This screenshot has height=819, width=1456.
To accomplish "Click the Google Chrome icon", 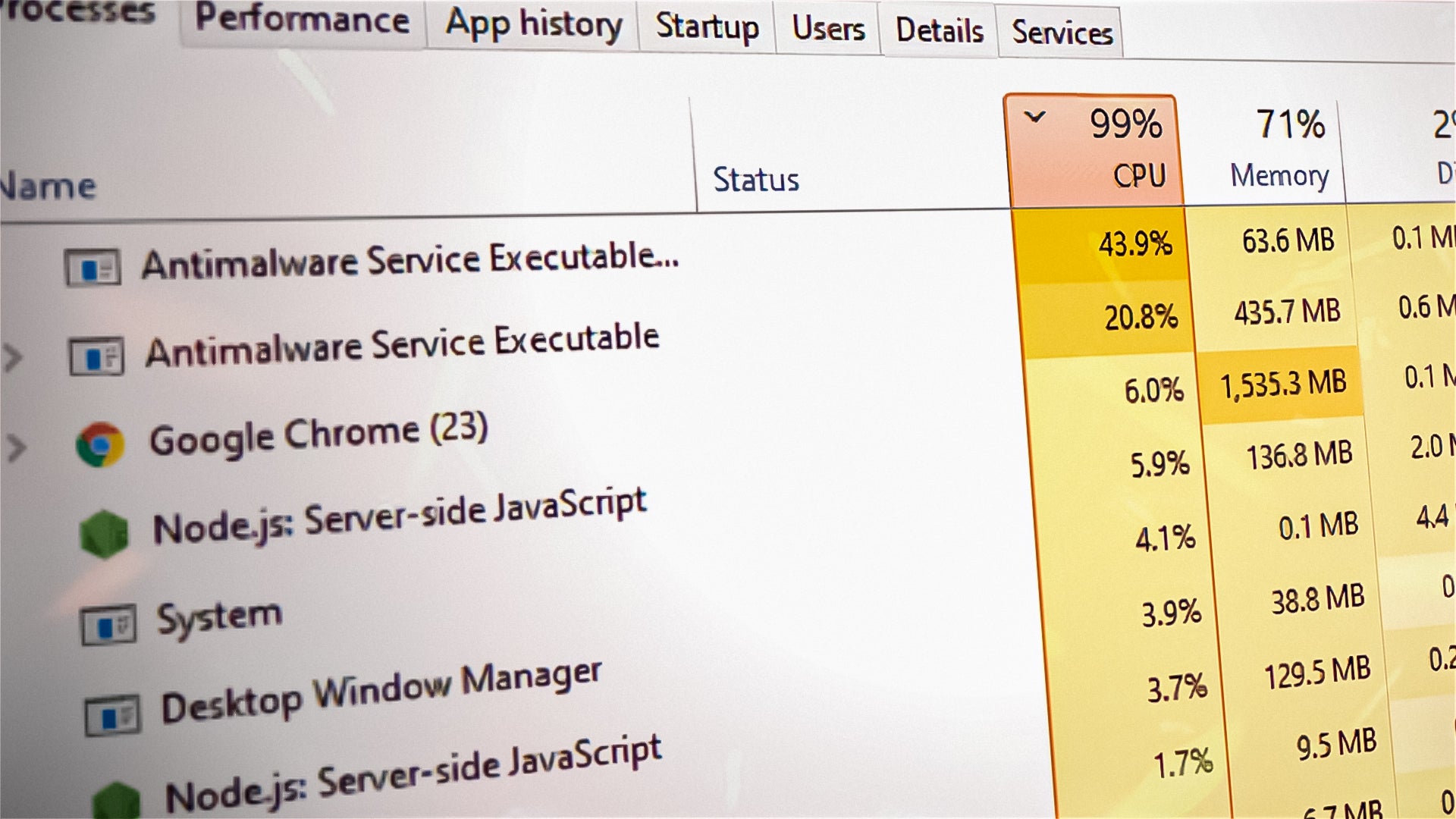I will click(100, 444).
